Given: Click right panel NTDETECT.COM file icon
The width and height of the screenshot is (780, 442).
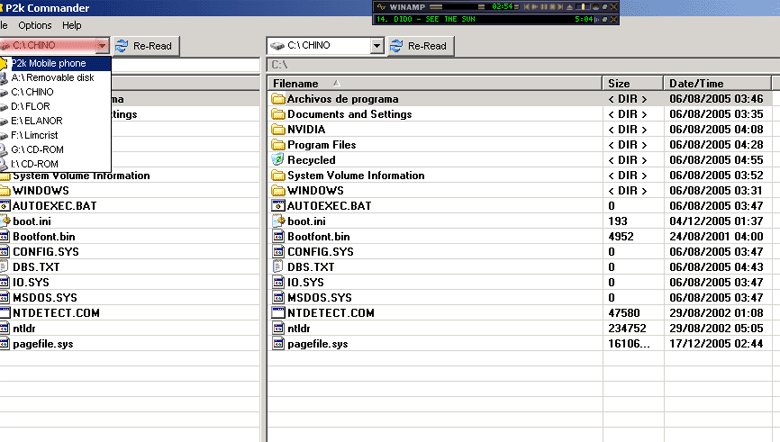Looking at the screenshot, I should click(x=278, y=313).
